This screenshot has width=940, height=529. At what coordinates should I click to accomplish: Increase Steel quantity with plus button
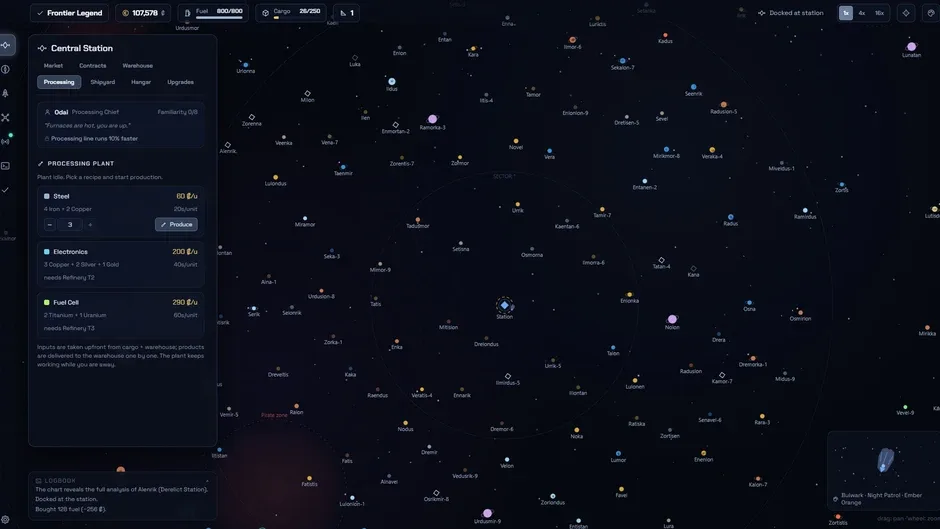[x=90, y=225]
